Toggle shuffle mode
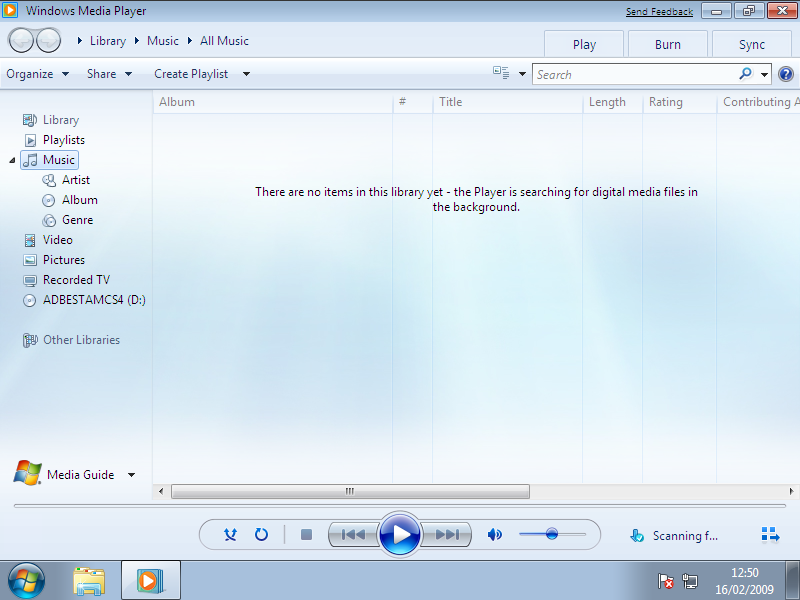This screenshot has width=800, height=600. tap(231, 535)
